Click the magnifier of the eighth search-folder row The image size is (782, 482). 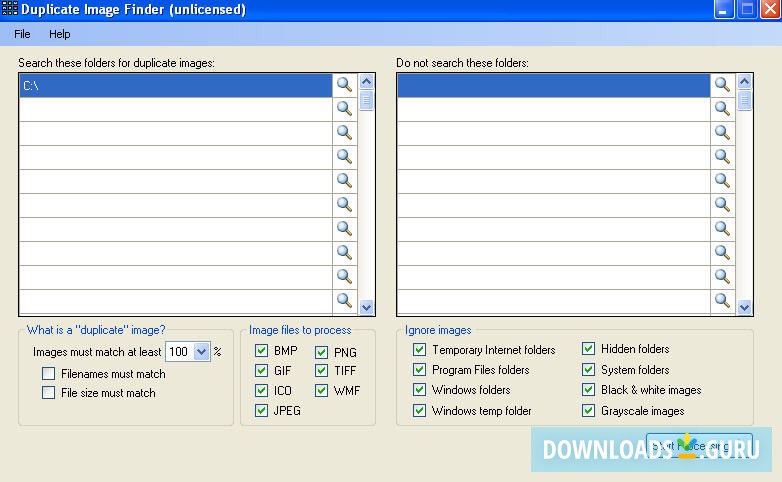pos(345,252)
